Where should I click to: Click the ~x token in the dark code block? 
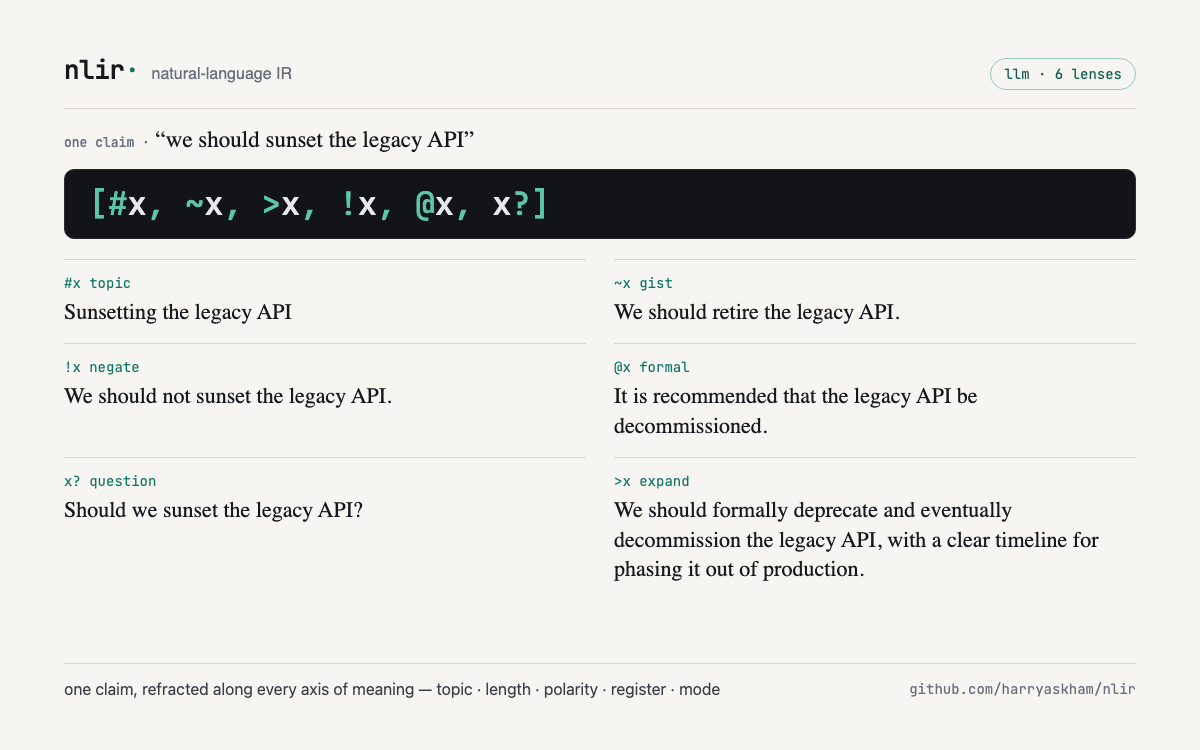[204, 204]
